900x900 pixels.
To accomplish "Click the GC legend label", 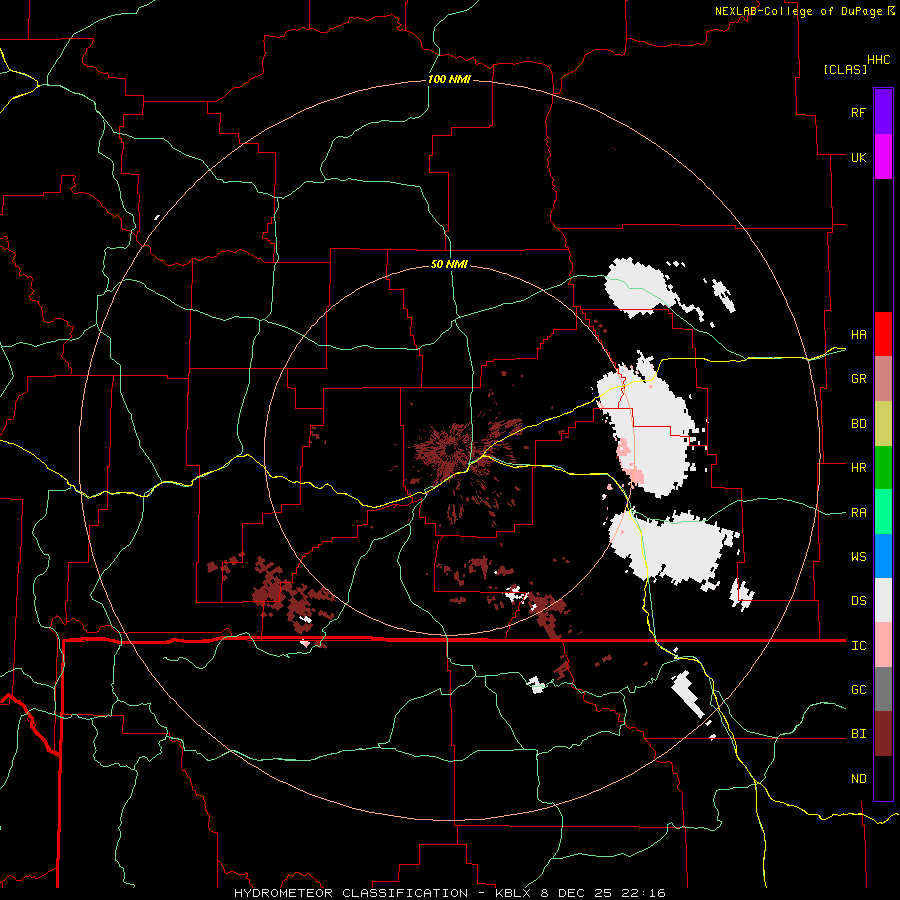I will coord(858,690).
